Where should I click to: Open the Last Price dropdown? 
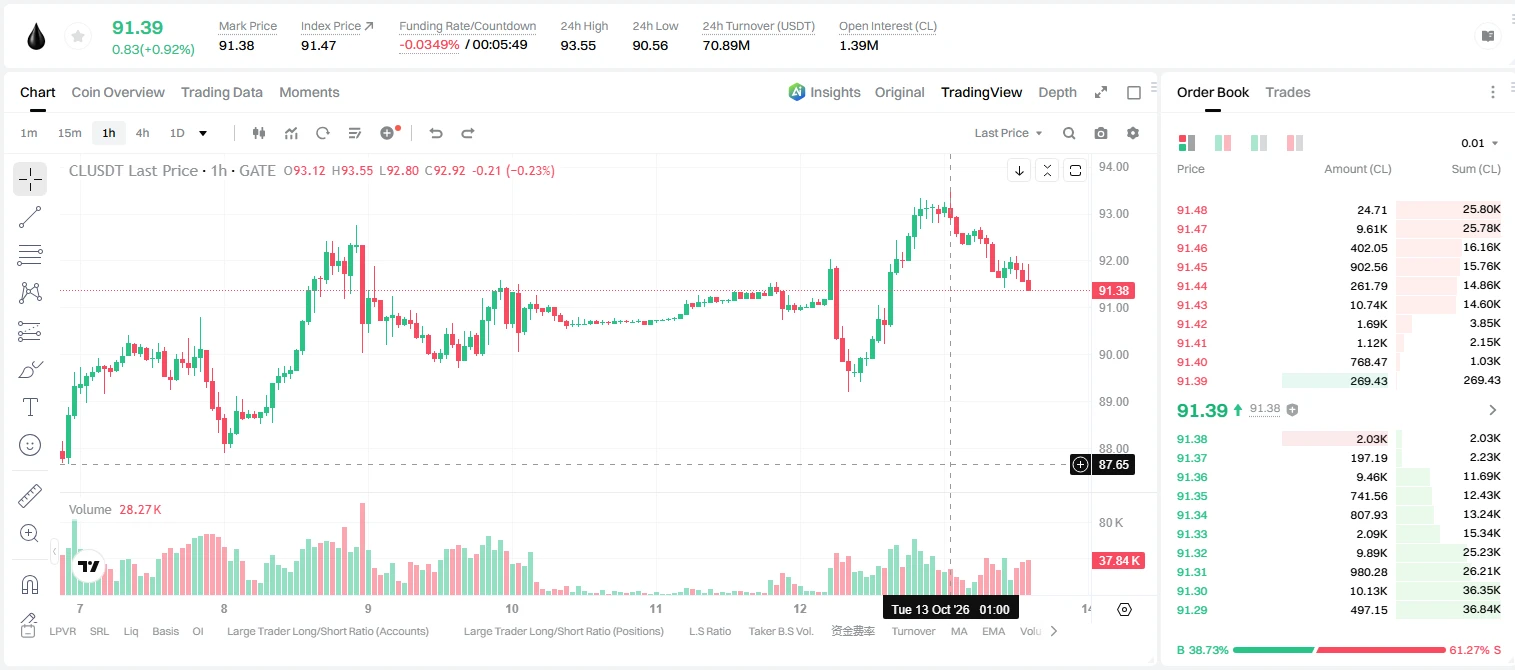click(1008, 133)
